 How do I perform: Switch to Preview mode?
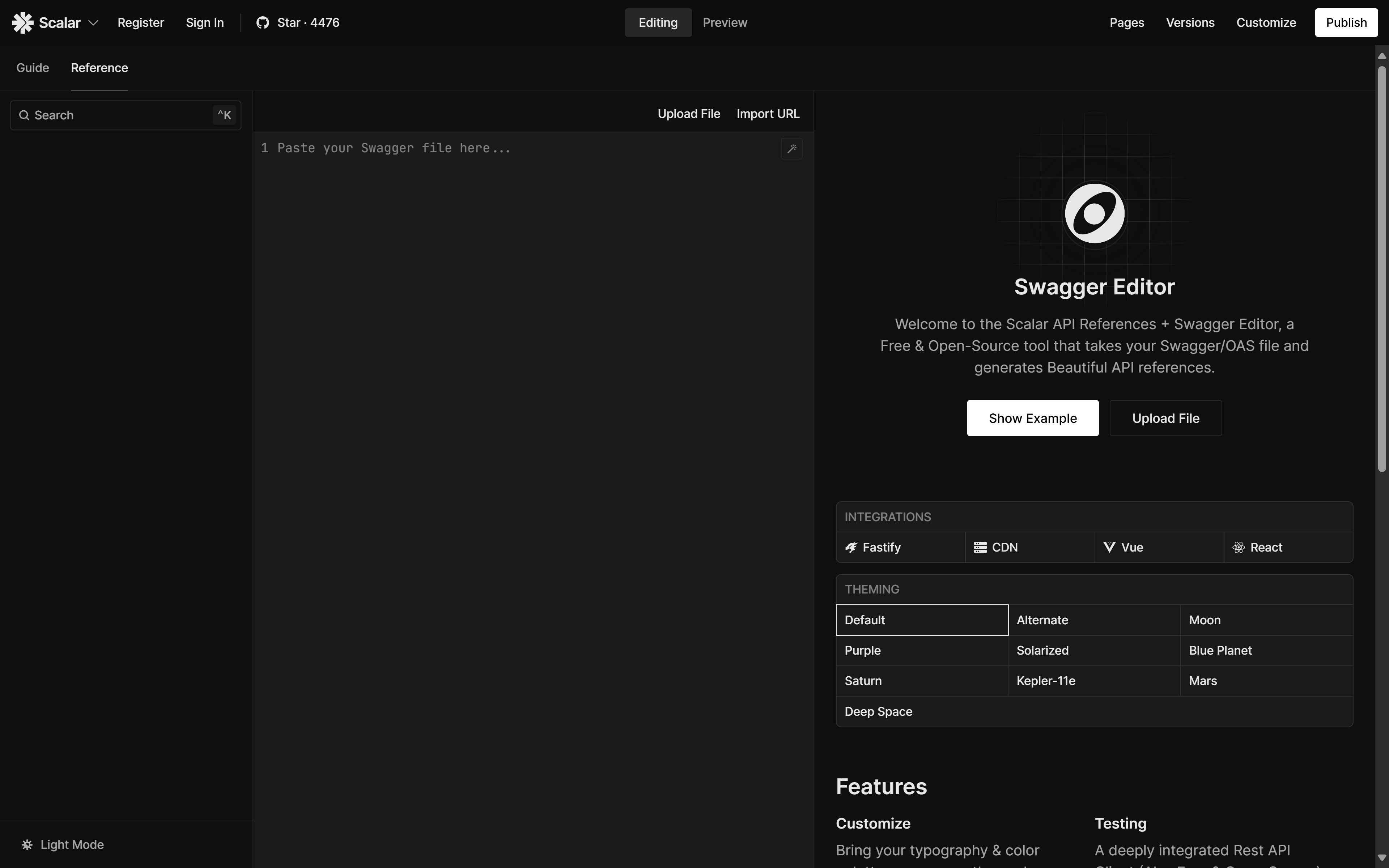725,22
